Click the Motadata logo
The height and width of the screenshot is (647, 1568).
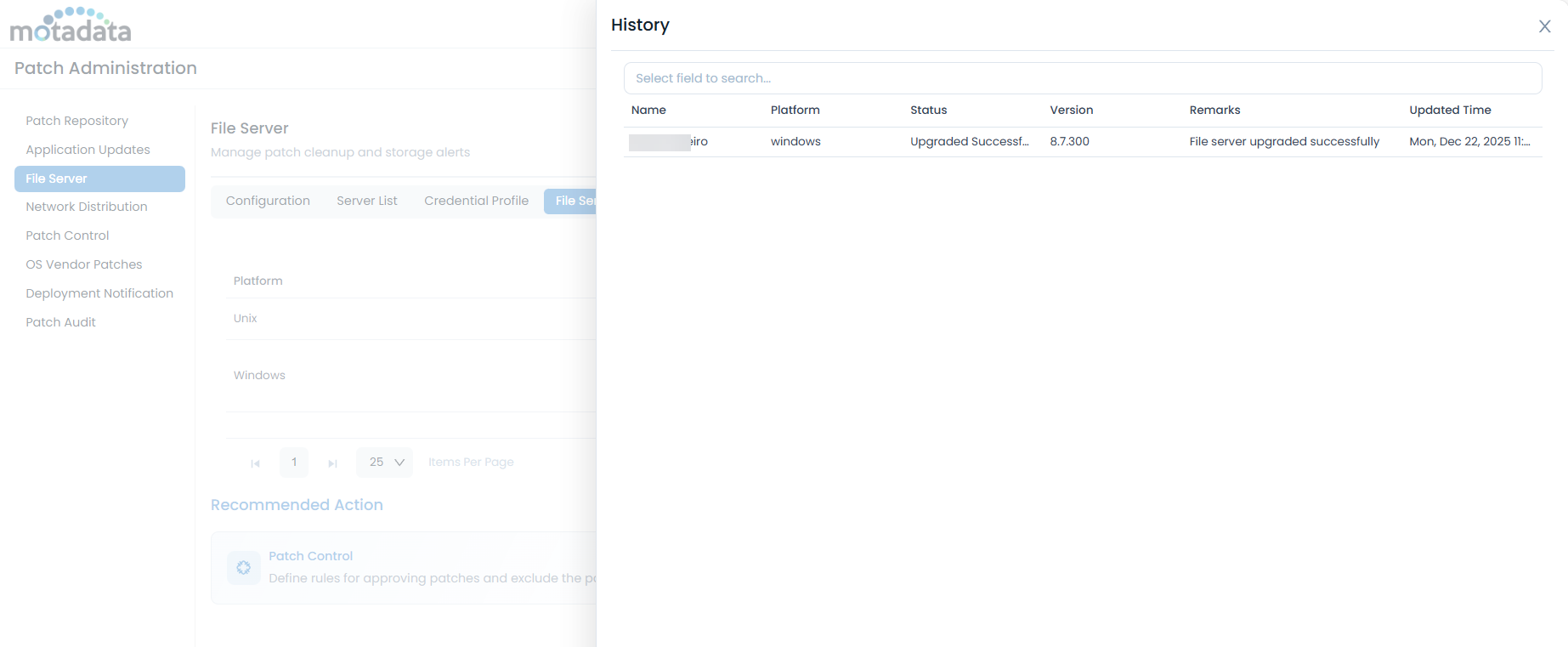coord(71,26)
